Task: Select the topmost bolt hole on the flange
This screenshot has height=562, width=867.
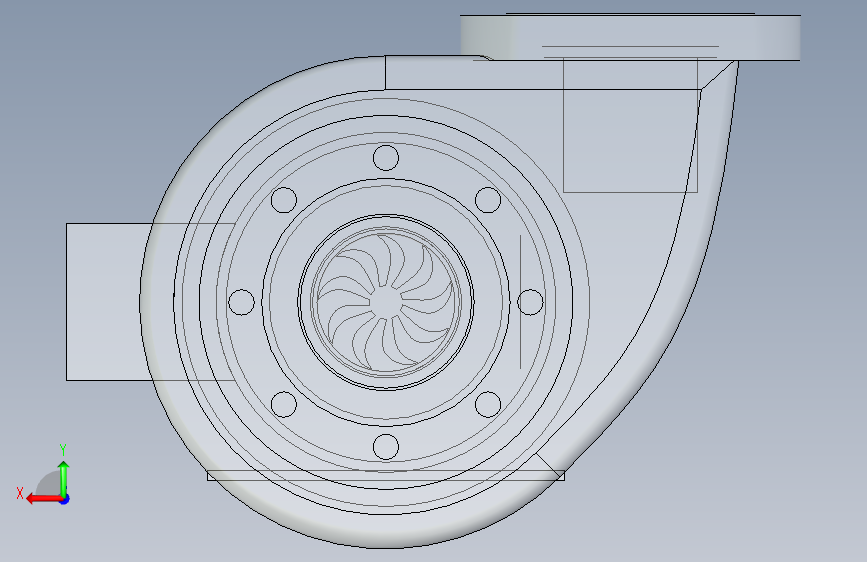Action: pyautogui.click(x=386, y=158)
